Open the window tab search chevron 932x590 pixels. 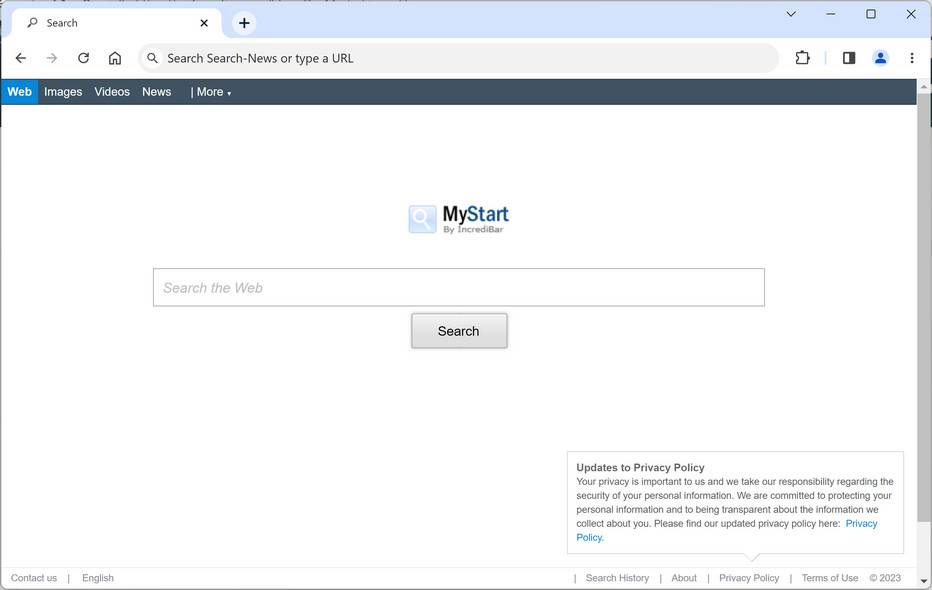coord(790,14)
